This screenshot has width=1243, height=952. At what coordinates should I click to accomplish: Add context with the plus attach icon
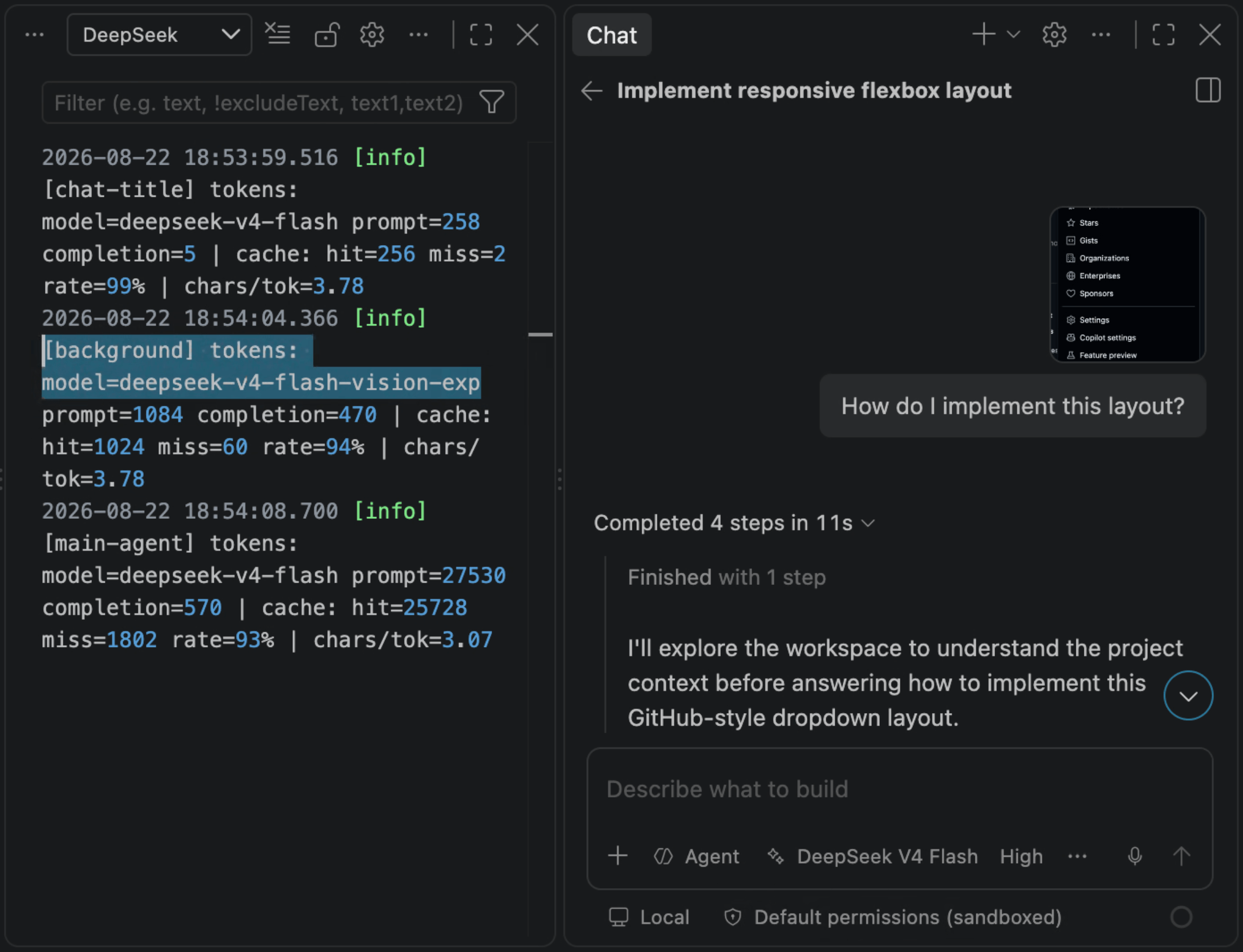pos(618,856)
